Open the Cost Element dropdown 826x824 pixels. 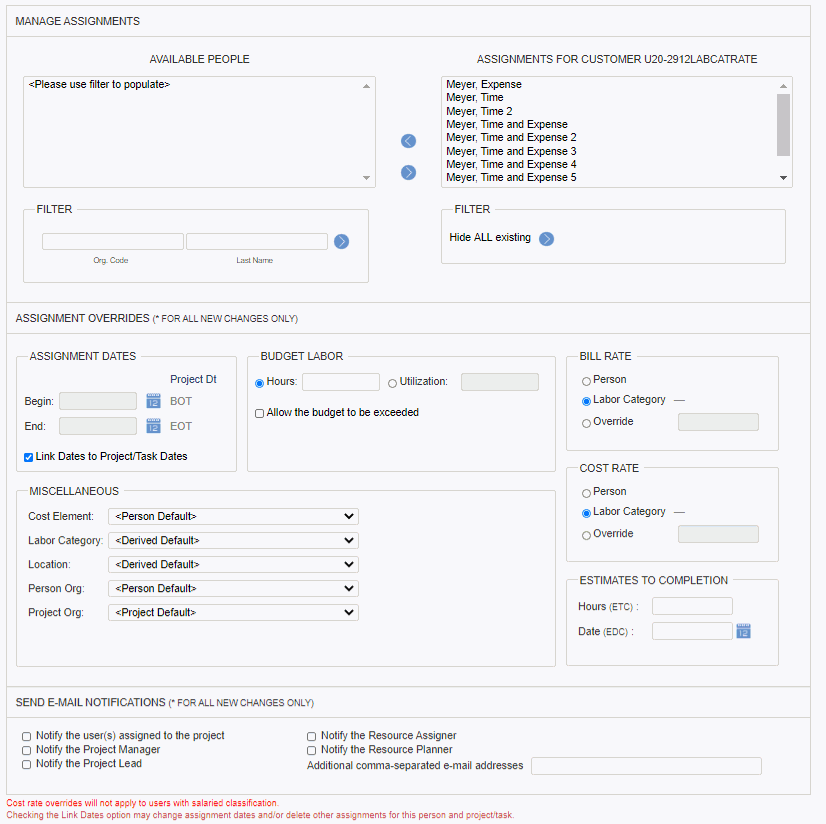click(233, 516)
